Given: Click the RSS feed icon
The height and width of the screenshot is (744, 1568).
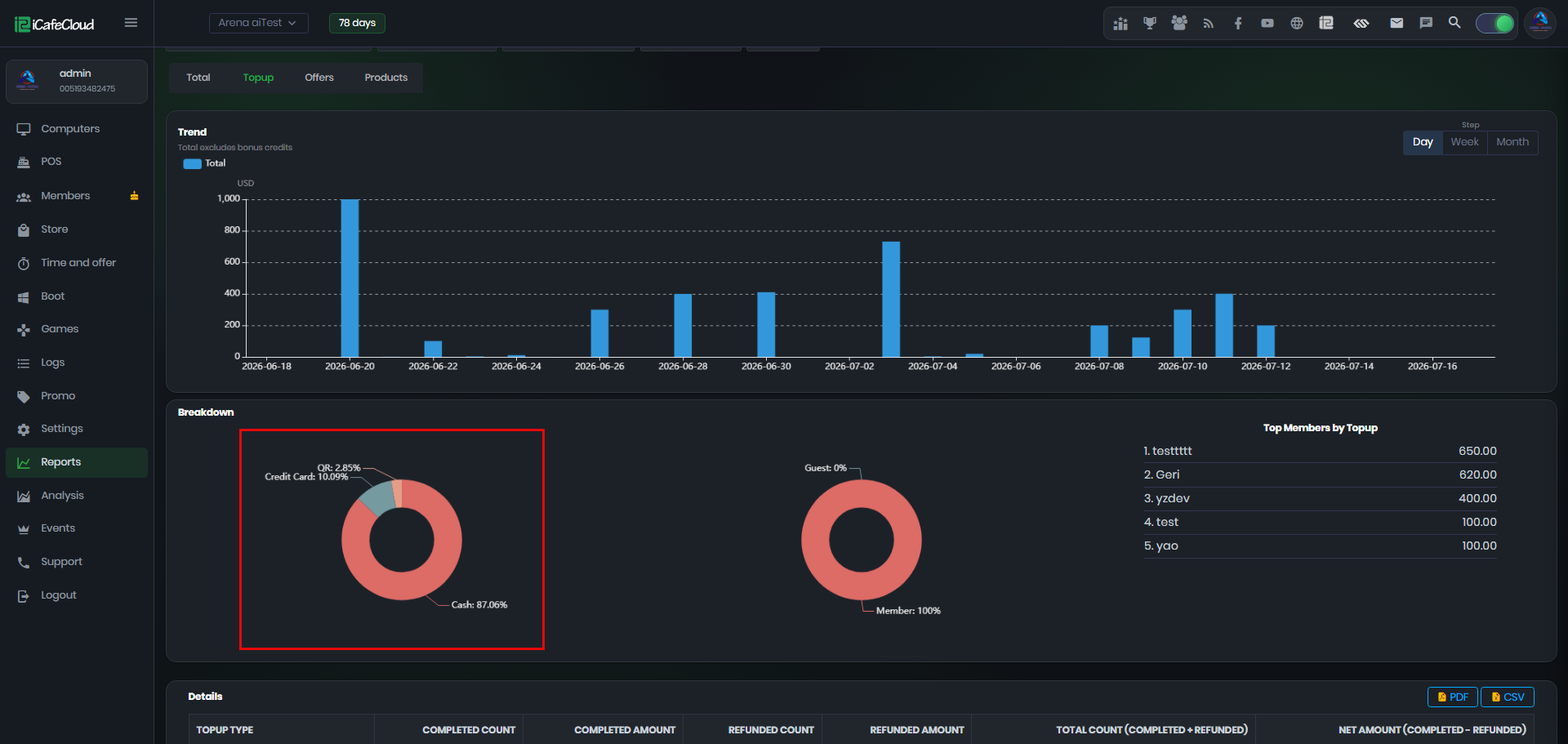Looking at the screenshot, I should 1209,23.
